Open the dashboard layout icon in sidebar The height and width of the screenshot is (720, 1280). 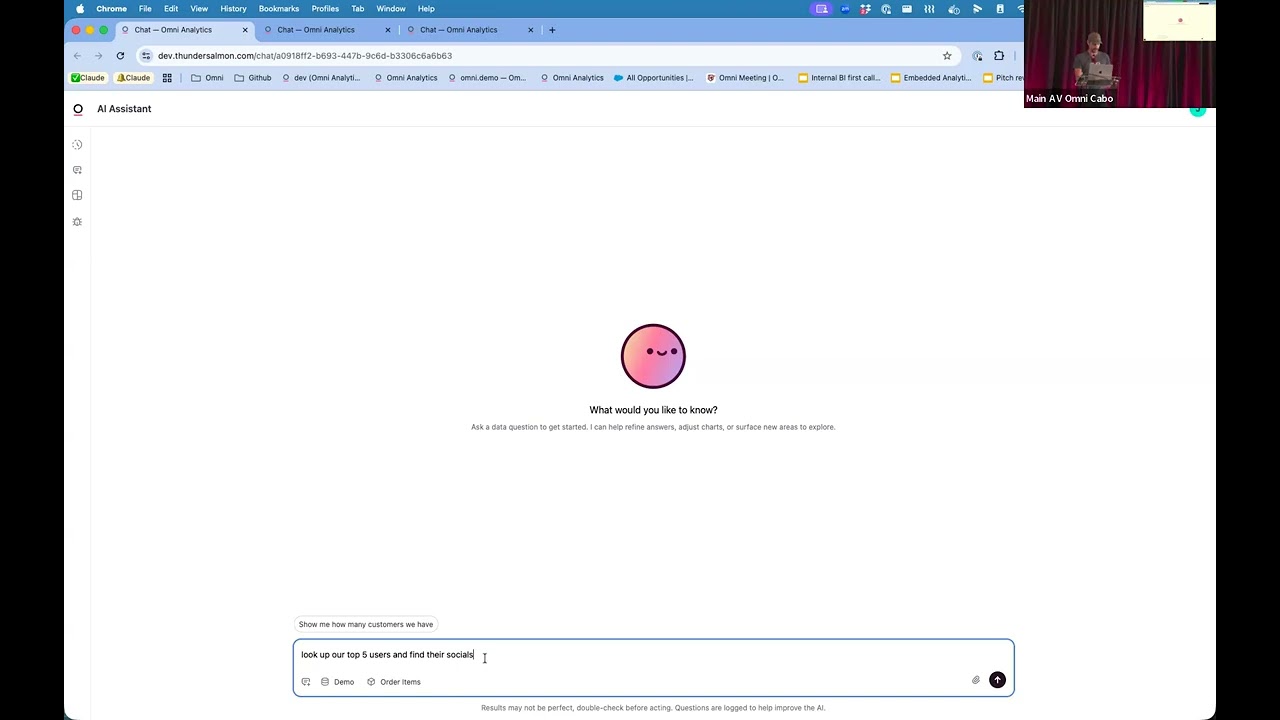[77, 195]
